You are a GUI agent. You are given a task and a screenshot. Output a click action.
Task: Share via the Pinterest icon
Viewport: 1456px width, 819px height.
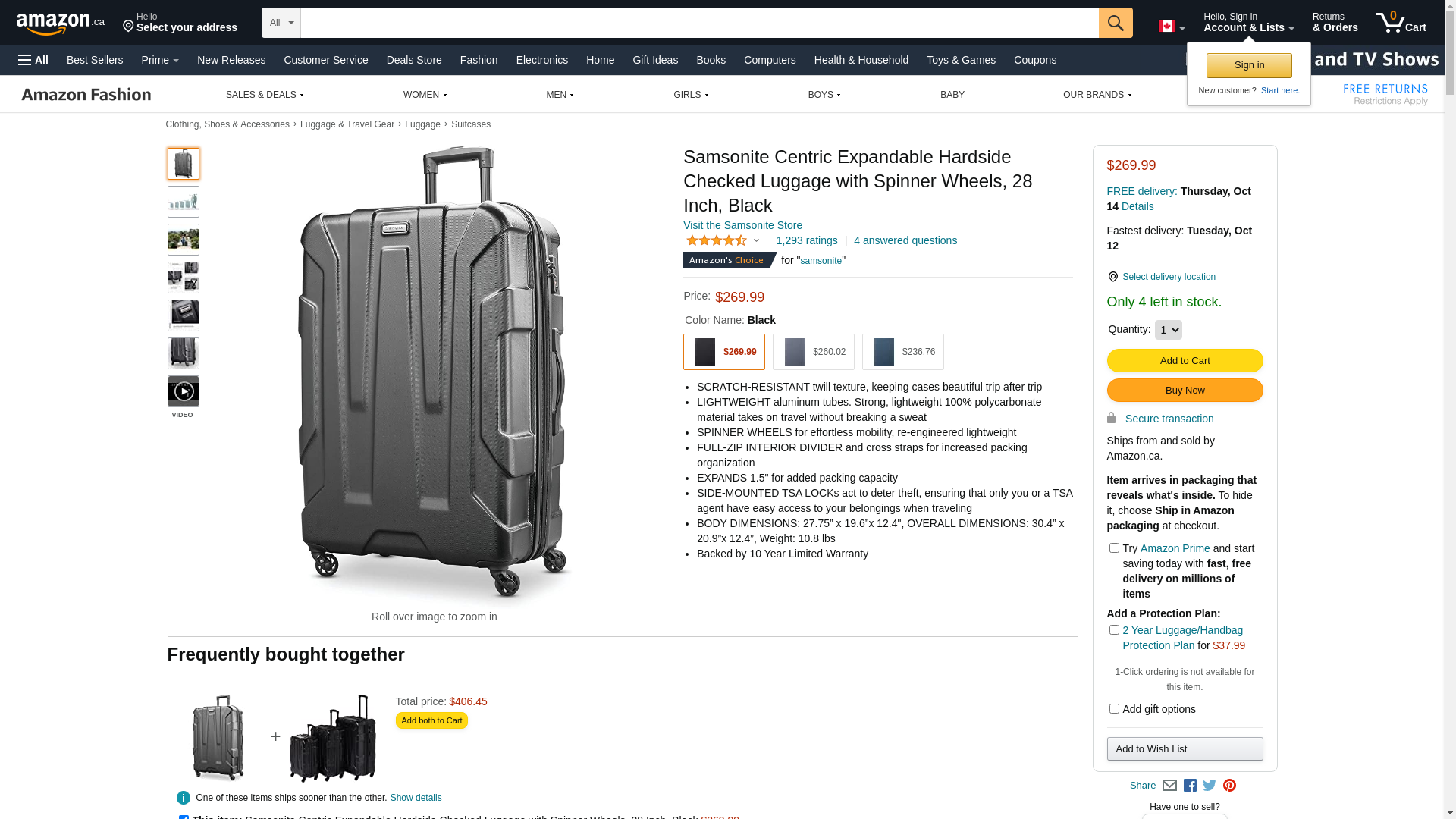1229,786
